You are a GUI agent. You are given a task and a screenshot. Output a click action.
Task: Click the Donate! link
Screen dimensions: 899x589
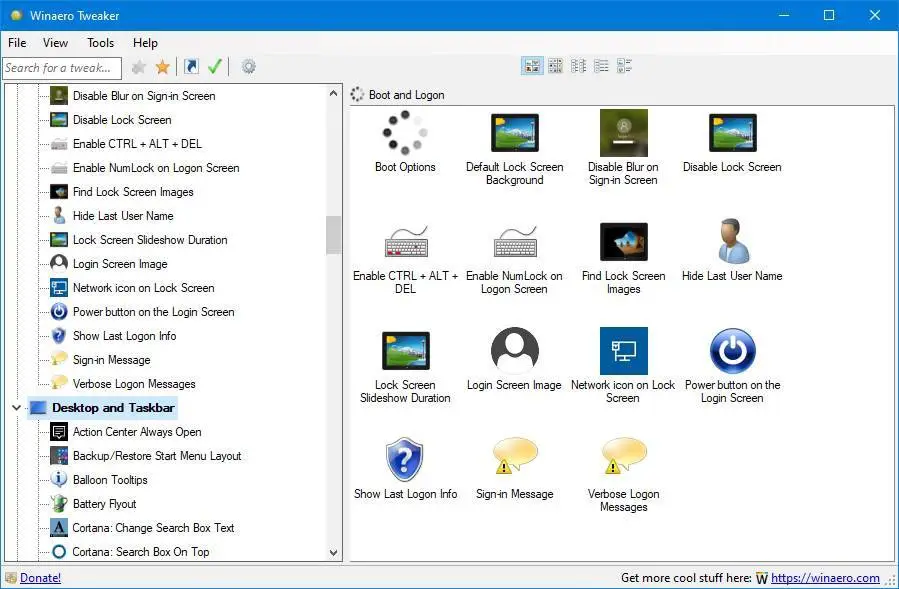coord(40,578)
